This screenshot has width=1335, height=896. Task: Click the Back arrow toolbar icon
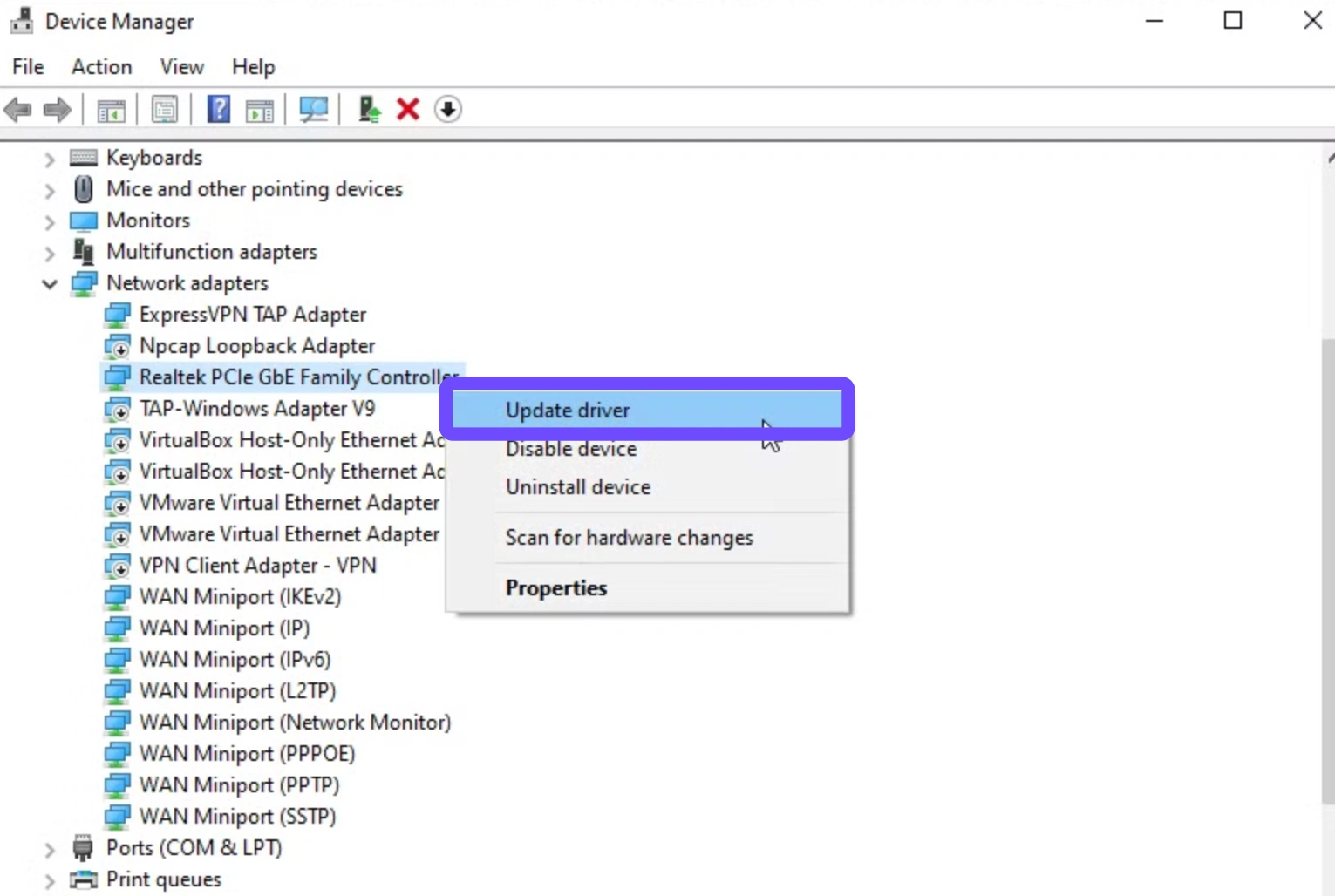click(17, 110)
